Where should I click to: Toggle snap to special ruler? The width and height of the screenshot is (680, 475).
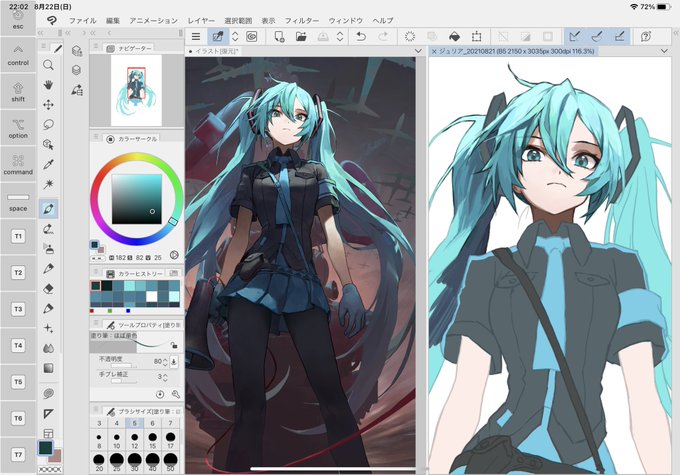click(597, 37)
